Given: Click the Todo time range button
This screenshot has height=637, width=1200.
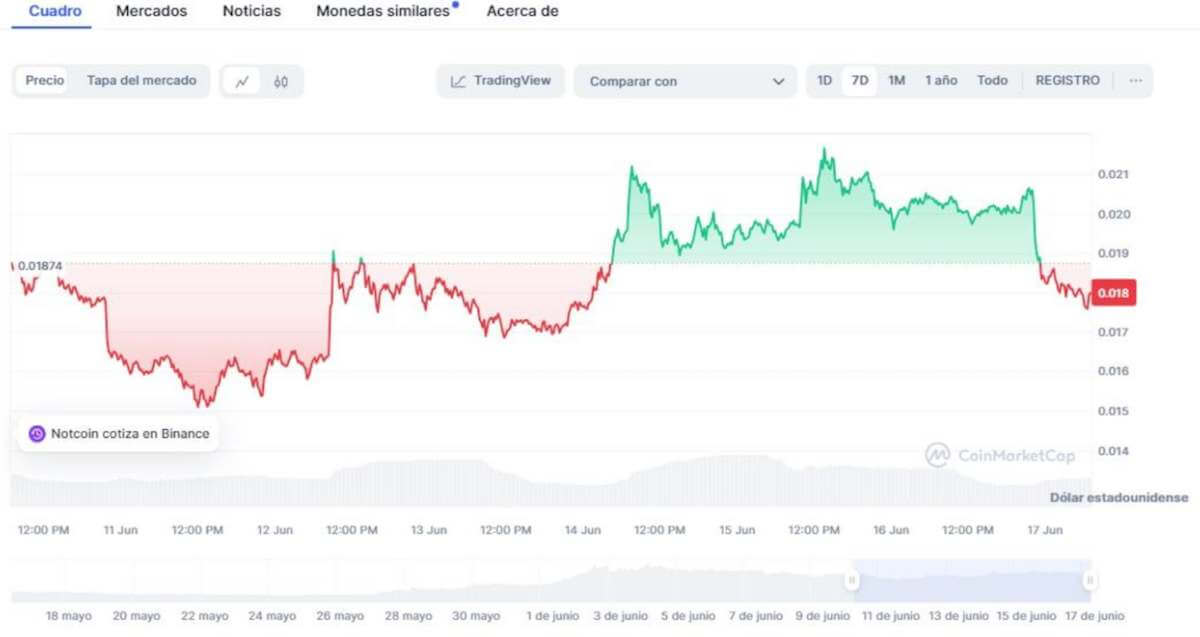Looking at the screenshot, I should point(991,80).
